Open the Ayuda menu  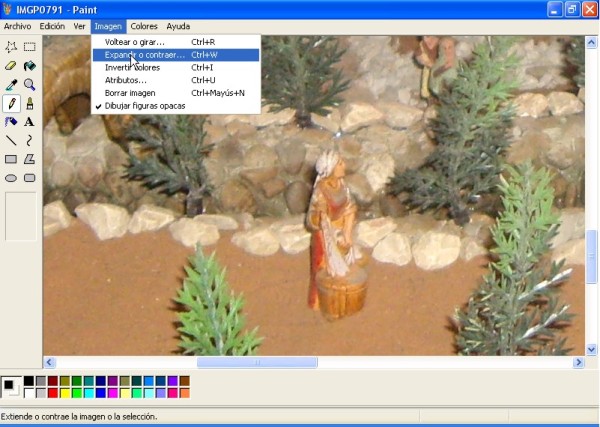tap(177, 26)
